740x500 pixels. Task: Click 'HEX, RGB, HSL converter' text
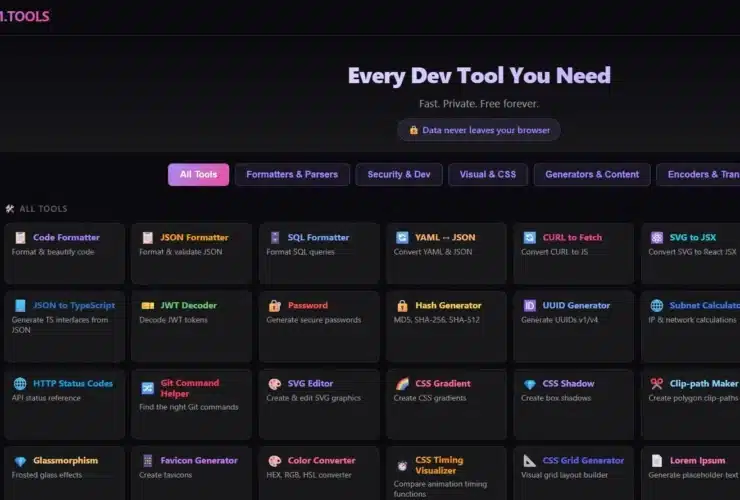click(x=309, y=475)
